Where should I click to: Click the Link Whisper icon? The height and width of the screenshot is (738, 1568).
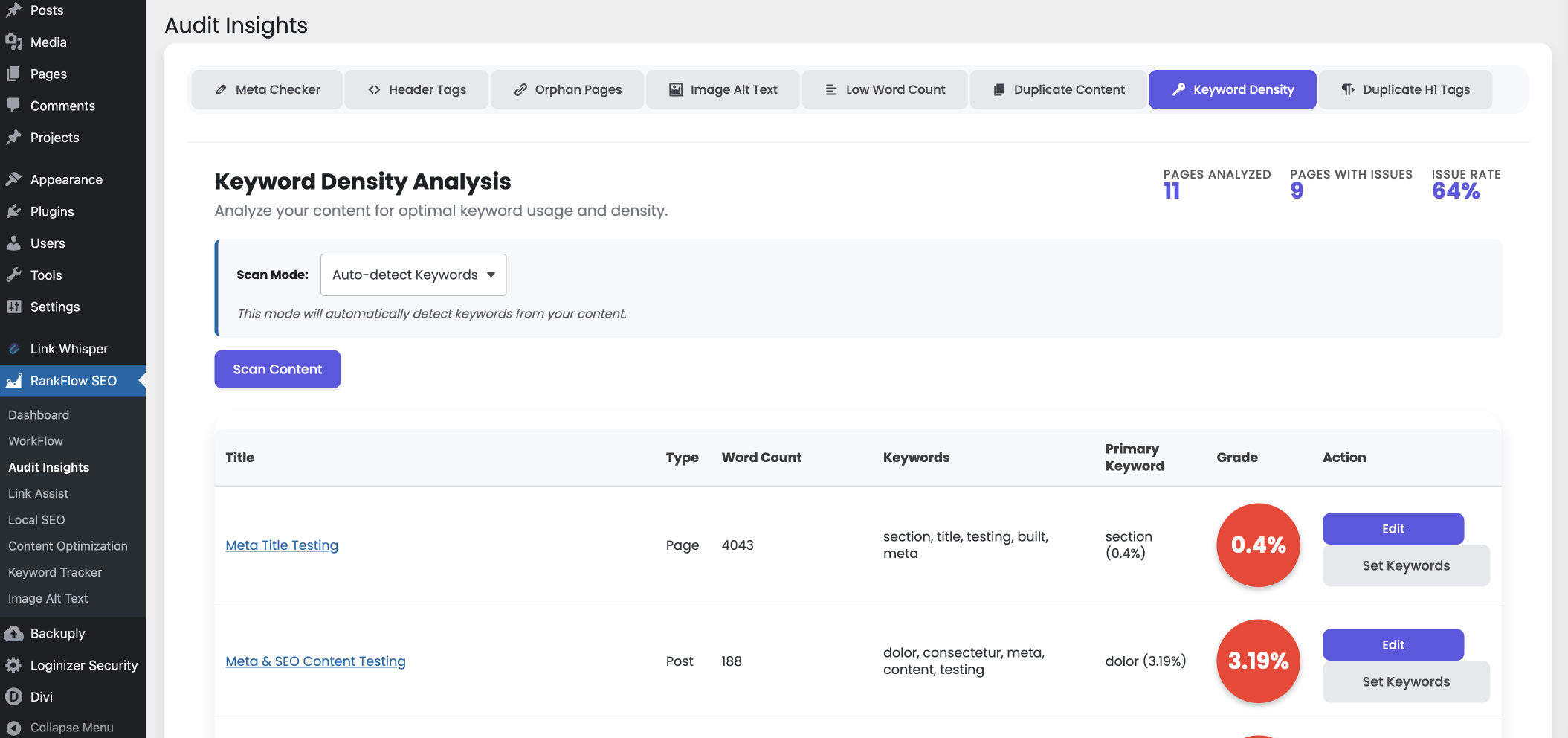pos(13,349)
